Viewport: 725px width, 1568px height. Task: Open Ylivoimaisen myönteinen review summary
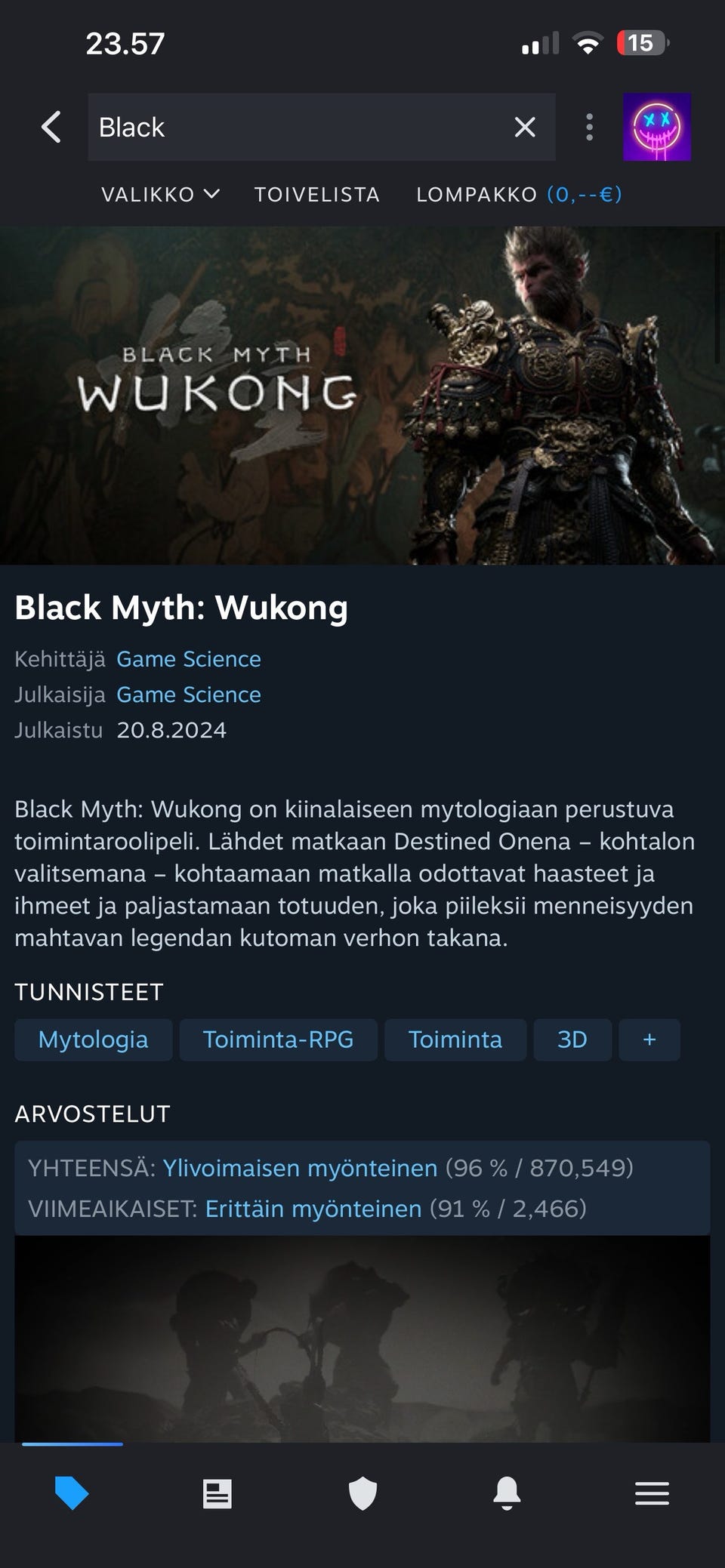300,1168
